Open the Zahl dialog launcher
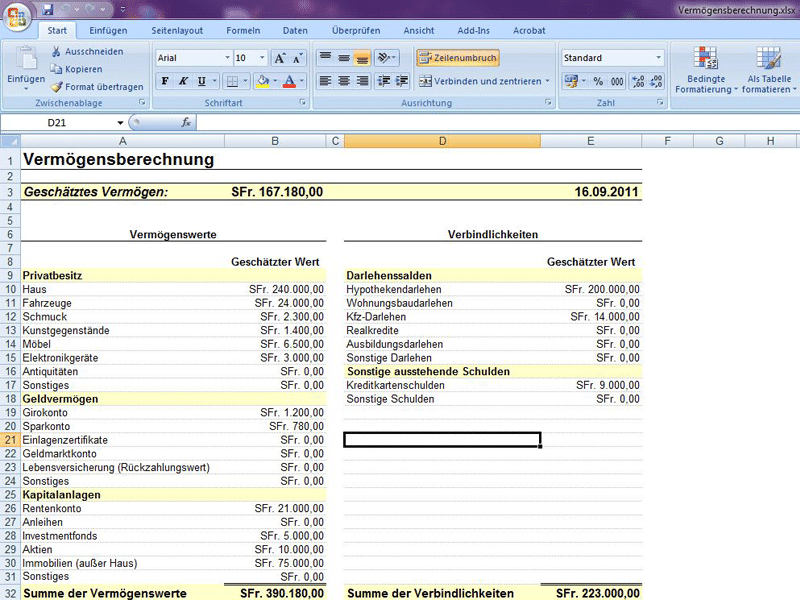 click(x=660, y=103)
